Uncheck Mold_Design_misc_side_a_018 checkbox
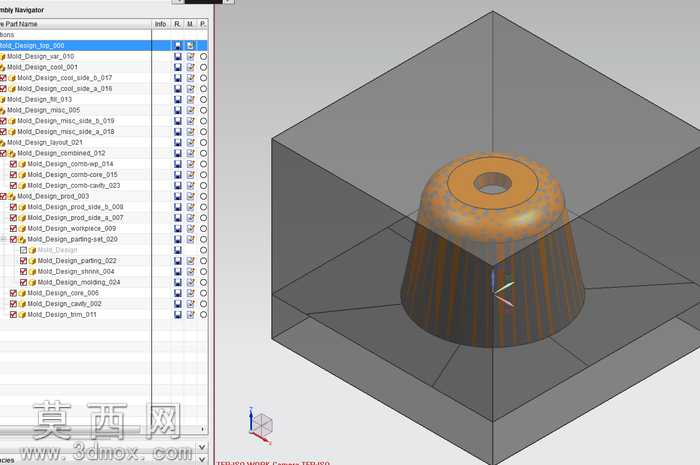Screen dimensions: 700x465 (3, 132)
